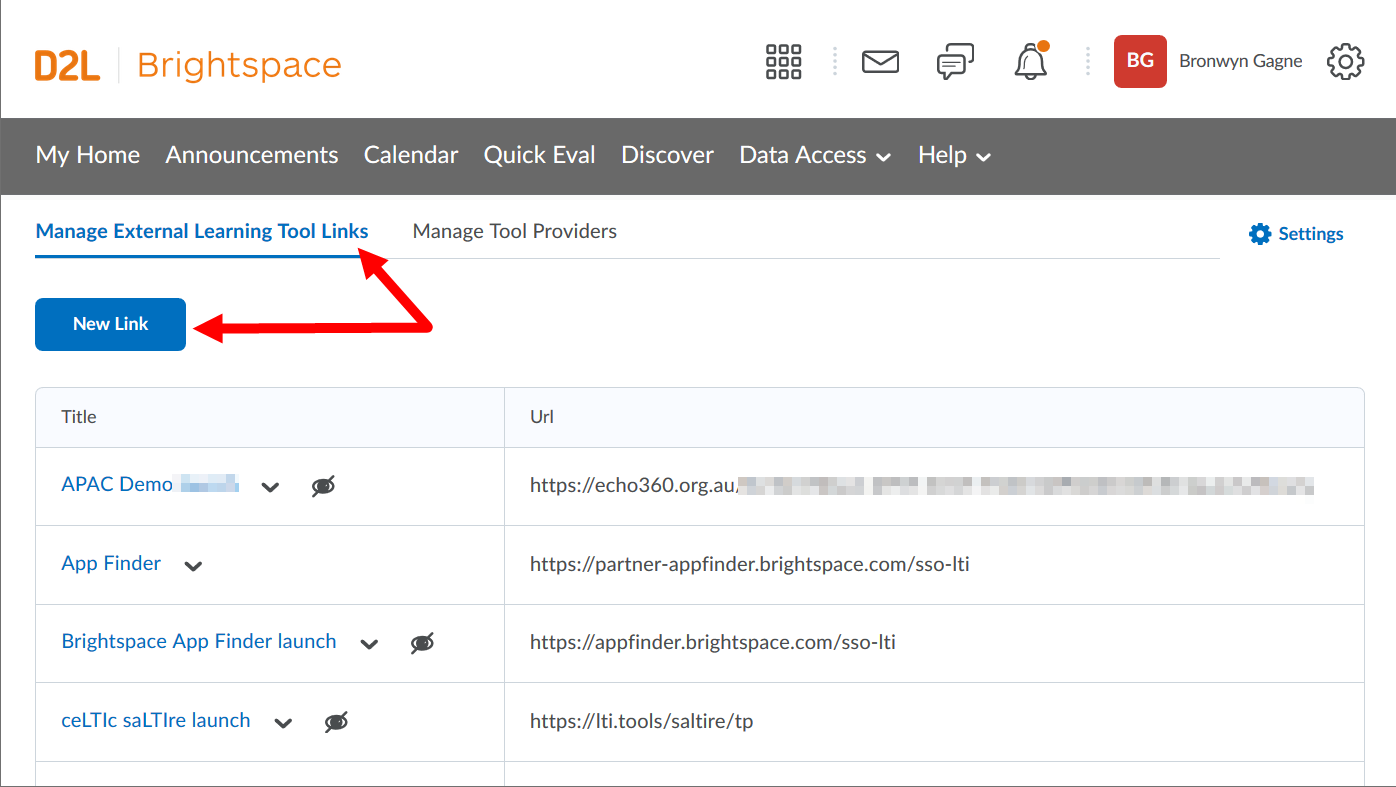Open Discover in navbar
The height and width of the screenshot is (787, 1396).
point(668,155)
